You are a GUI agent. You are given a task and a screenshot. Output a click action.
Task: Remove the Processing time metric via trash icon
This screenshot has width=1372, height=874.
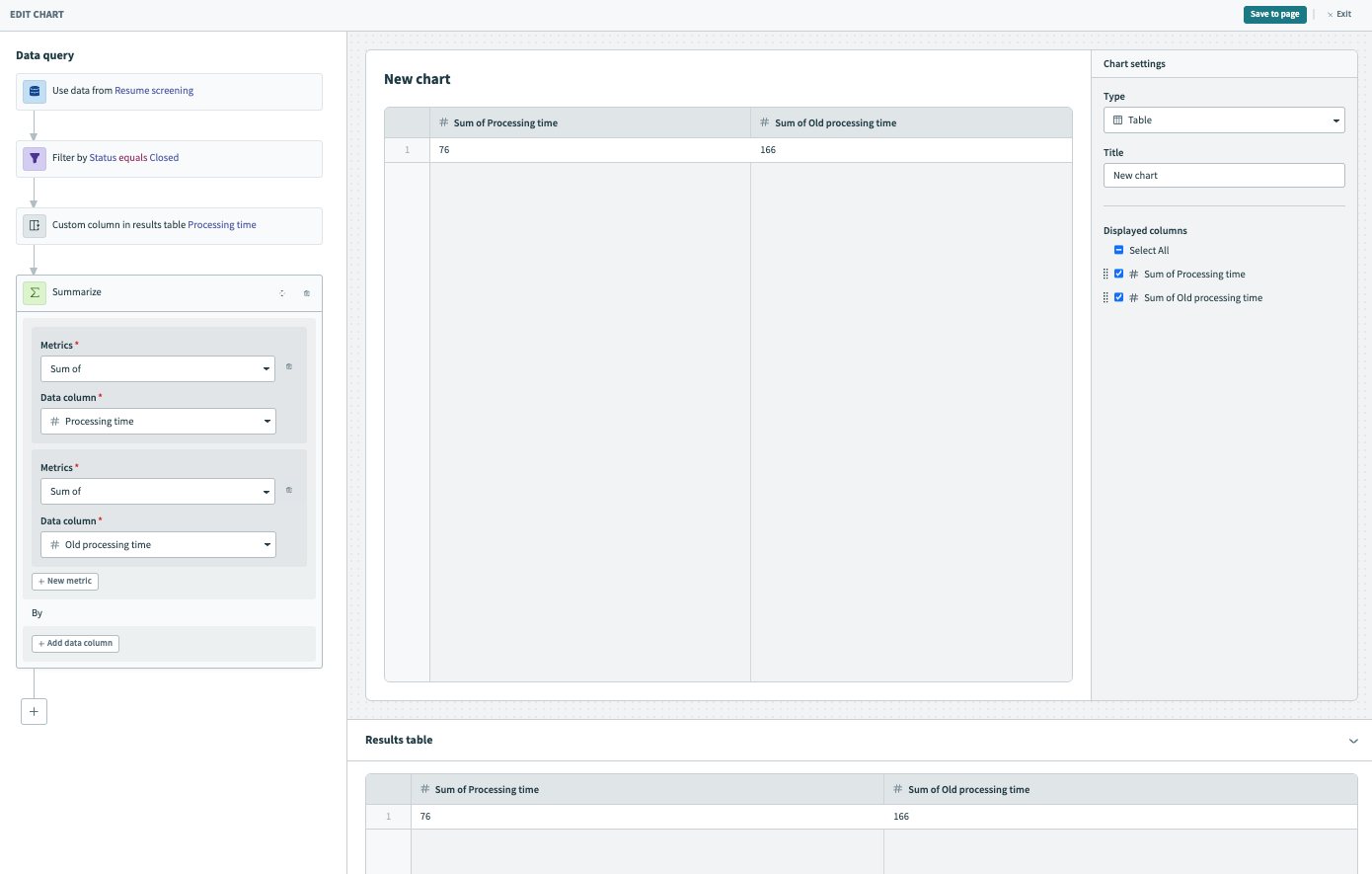pyautogui.click(x=289, y=367)
